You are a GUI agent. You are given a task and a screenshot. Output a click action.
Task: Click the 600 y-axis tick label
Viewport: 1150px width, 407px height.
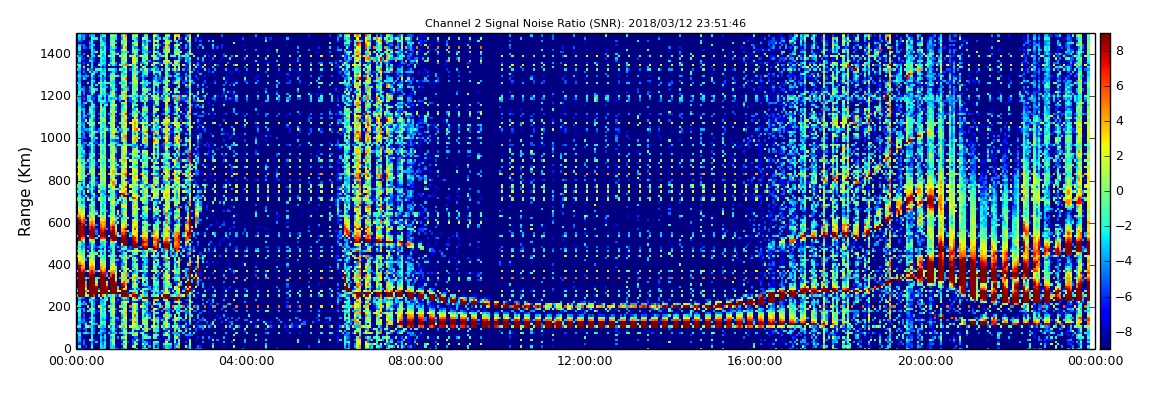[61, 222]
